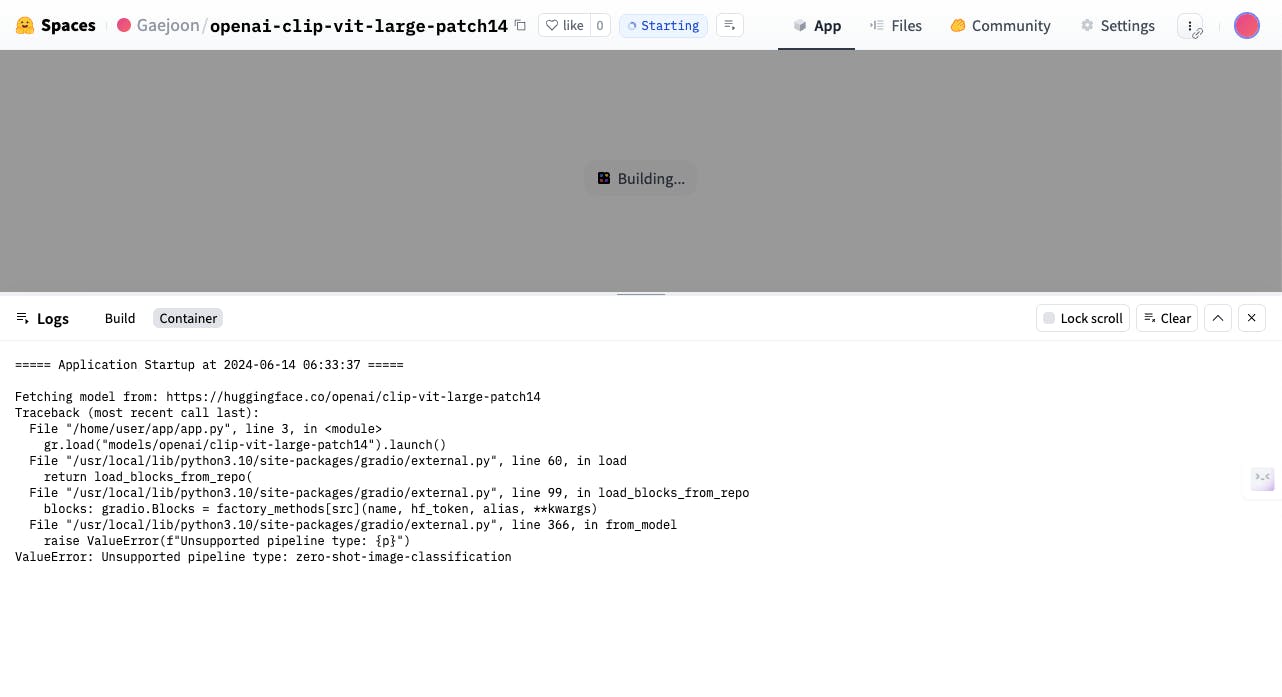Click the 'ValueError: Unsupported pipeline type: zero-shot-image-classification' line

[263, 557]
